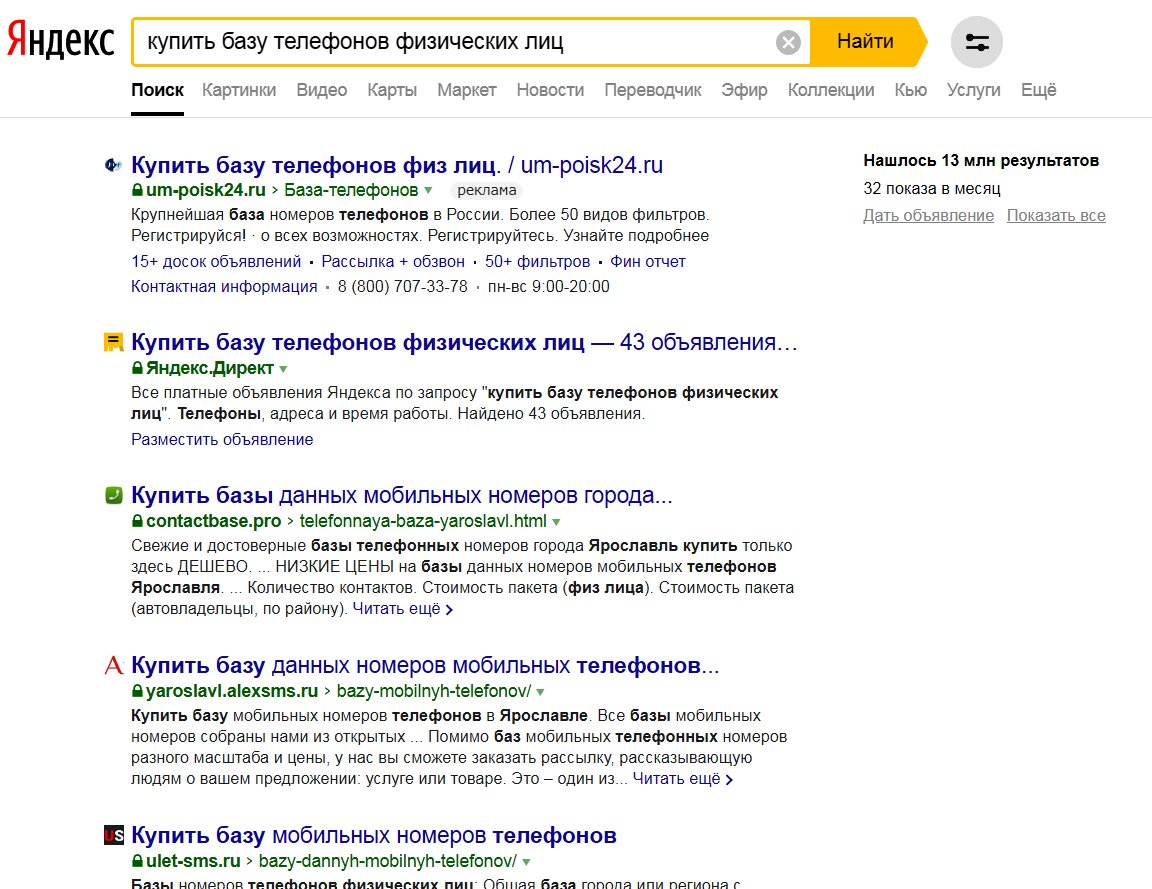Click lock icon beside ulet-sms.ru
Image resolution: width=1152 pixels, height=889 pixels.
[137, 860]
